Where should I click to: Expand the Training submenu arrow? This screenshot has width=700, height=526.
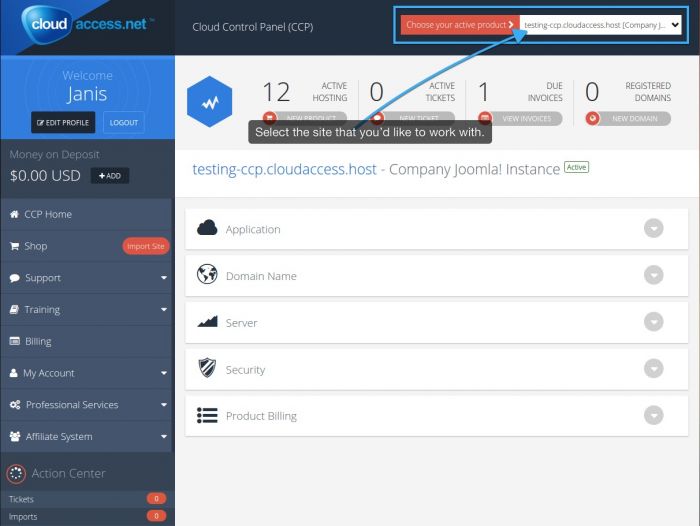(x=164, y=309)
